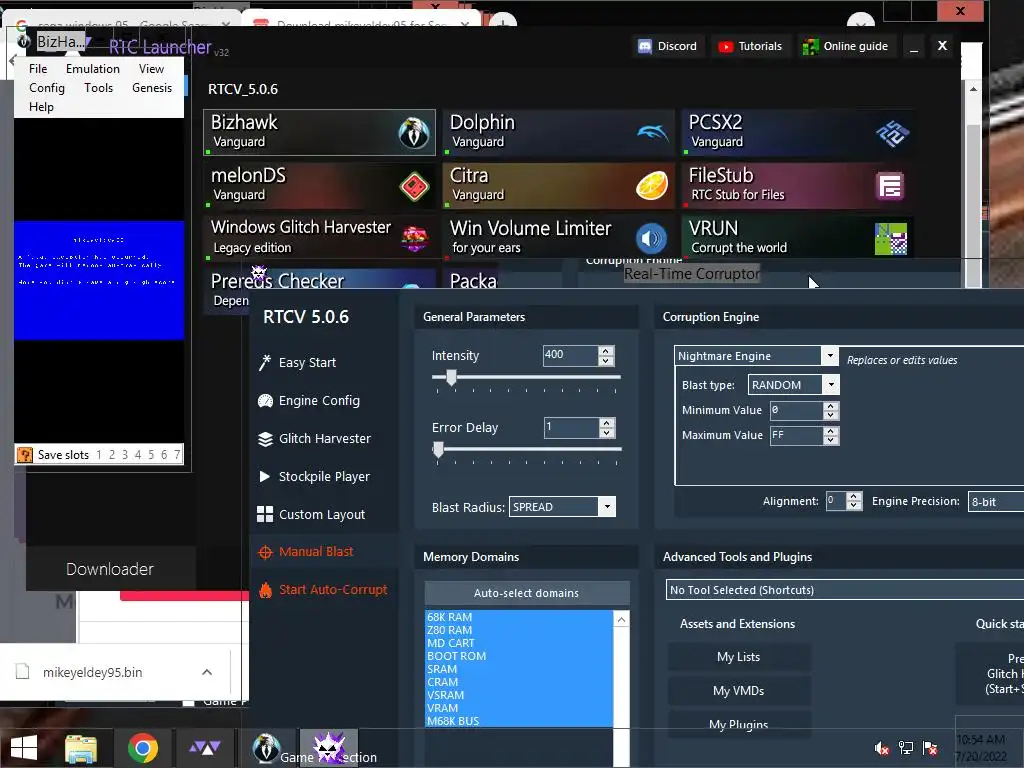This screenshot has width=1024, height=768.
Task: Open BizHawk Help menu
Action: 41,106
